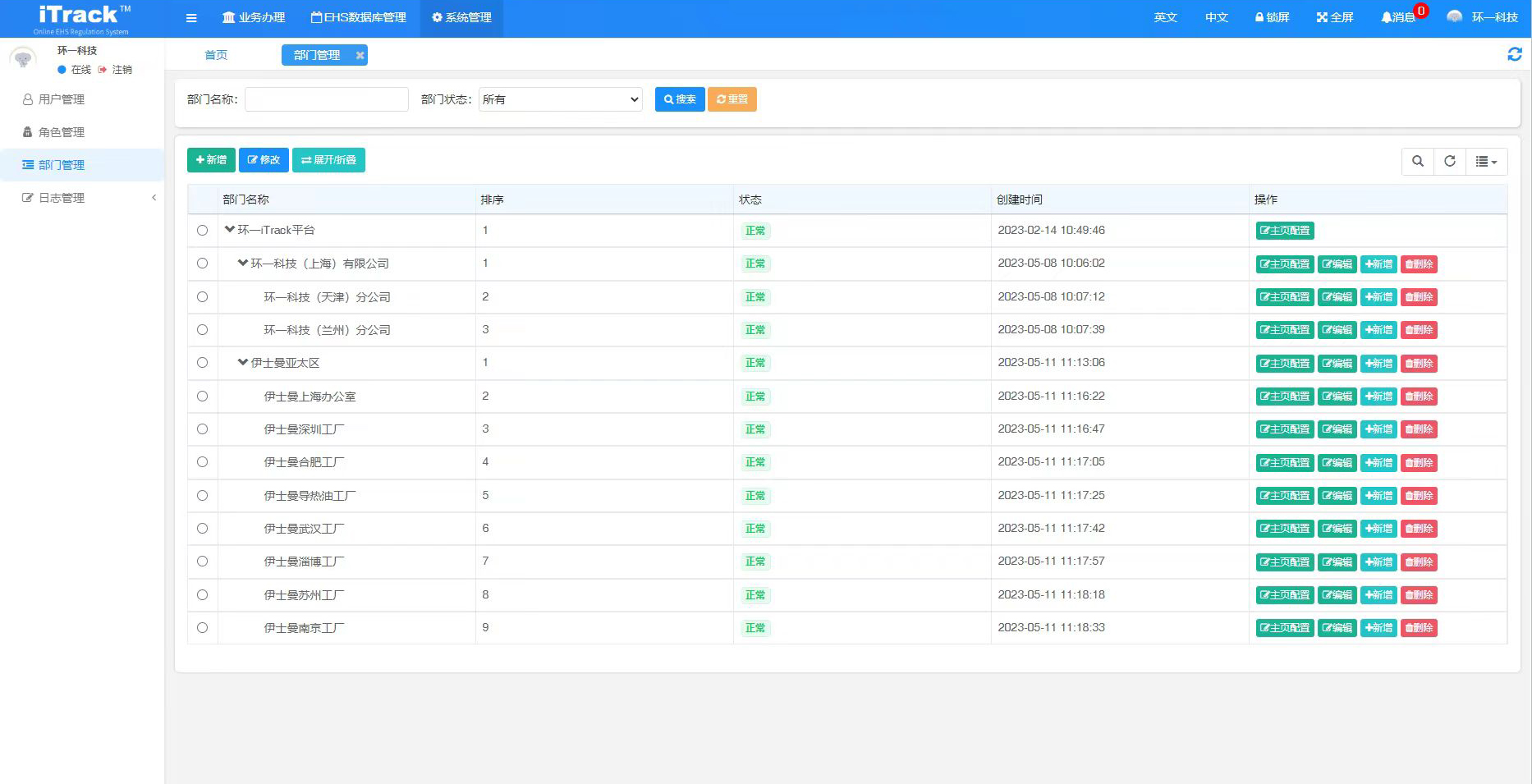The width and height of the screenshot is (1532, 784).
Task: Open the EHS数据库管理 top menu
Action: click(358, 18)
